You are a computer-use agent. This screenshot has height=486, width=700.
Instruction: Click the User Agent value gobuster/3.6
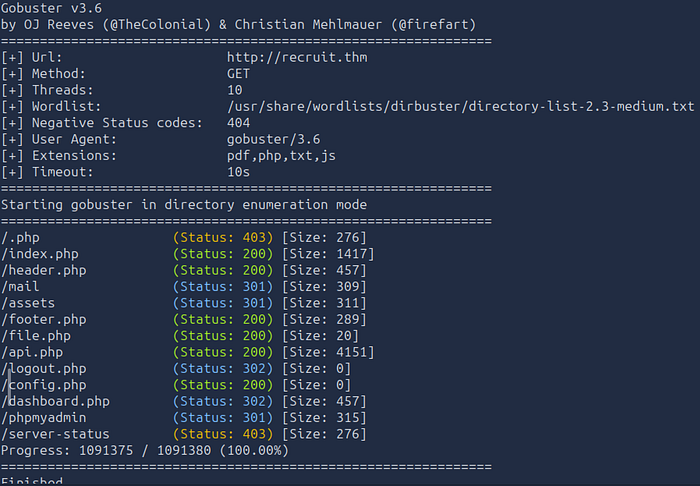(274, 139)
